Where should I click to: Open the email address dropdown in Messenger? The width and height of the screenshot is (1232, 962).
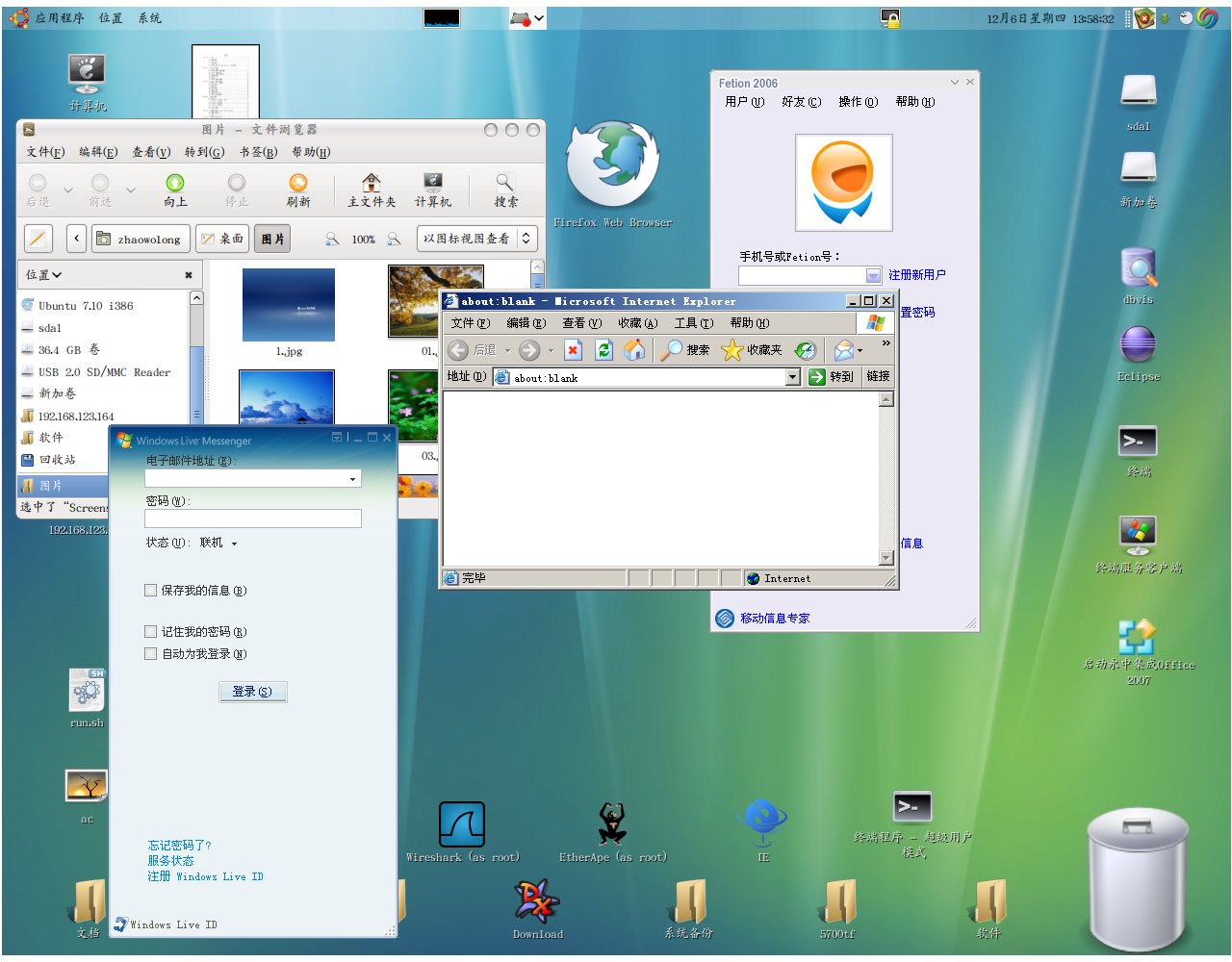pyautogui.click(x=353, y=478)
